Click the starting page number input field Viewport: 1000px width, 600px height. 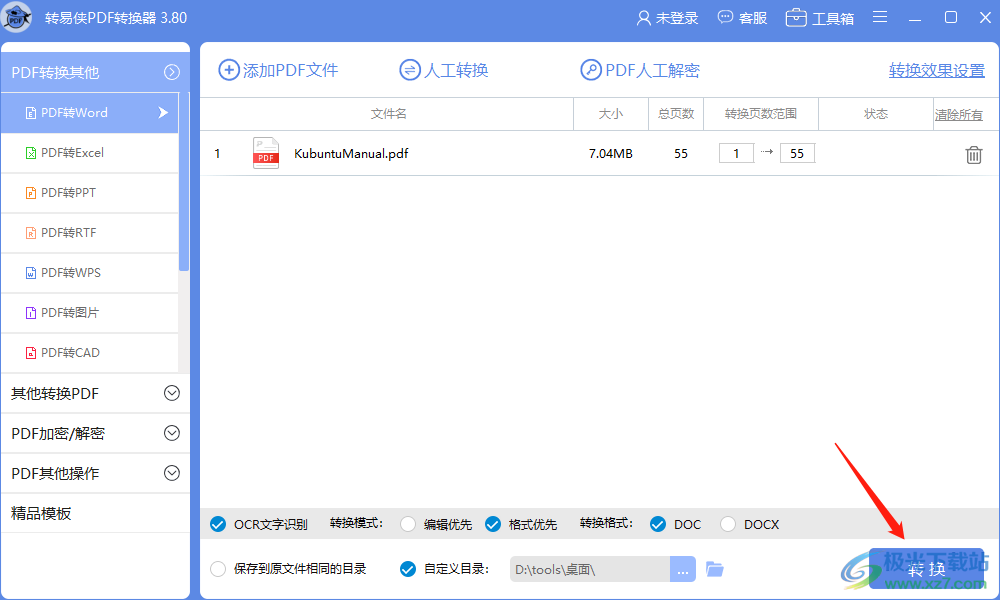point(736,153)
